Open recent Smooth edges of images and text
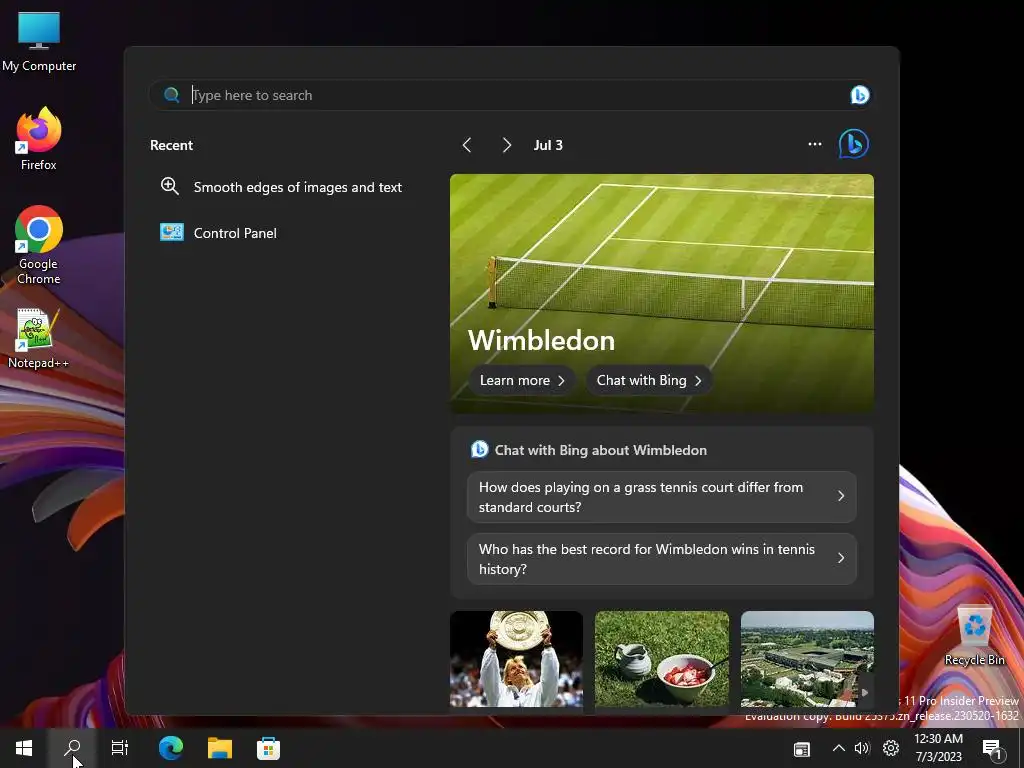 281,187
